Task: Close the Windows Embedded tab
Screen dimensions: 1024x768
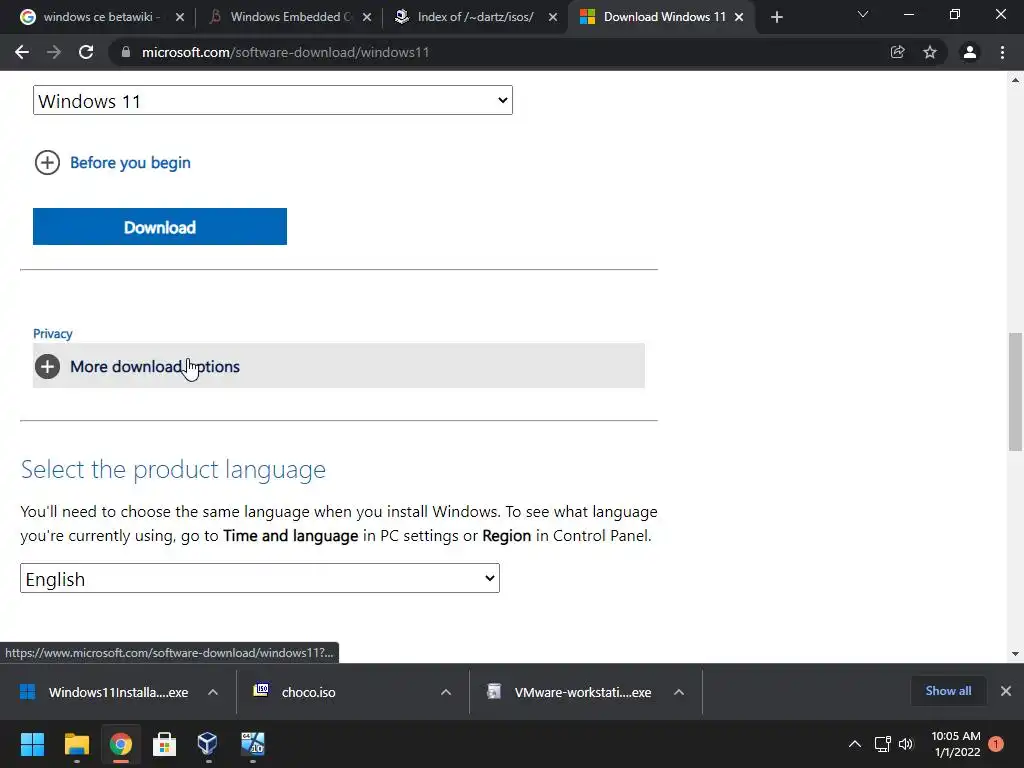Action: (367, 17)
